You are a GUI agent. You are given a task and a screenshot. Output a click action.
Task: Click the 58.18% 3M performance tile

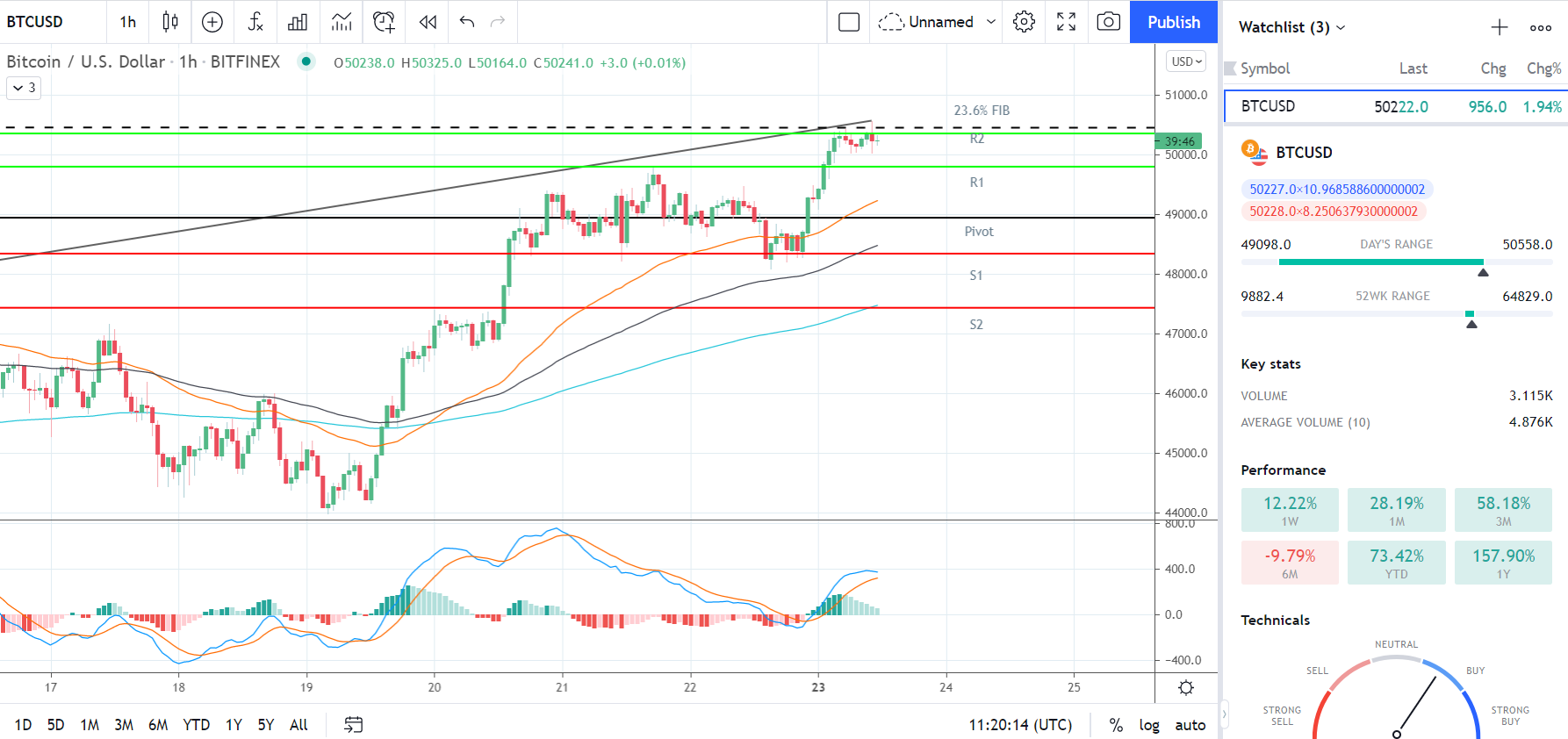pos(1503,510)
